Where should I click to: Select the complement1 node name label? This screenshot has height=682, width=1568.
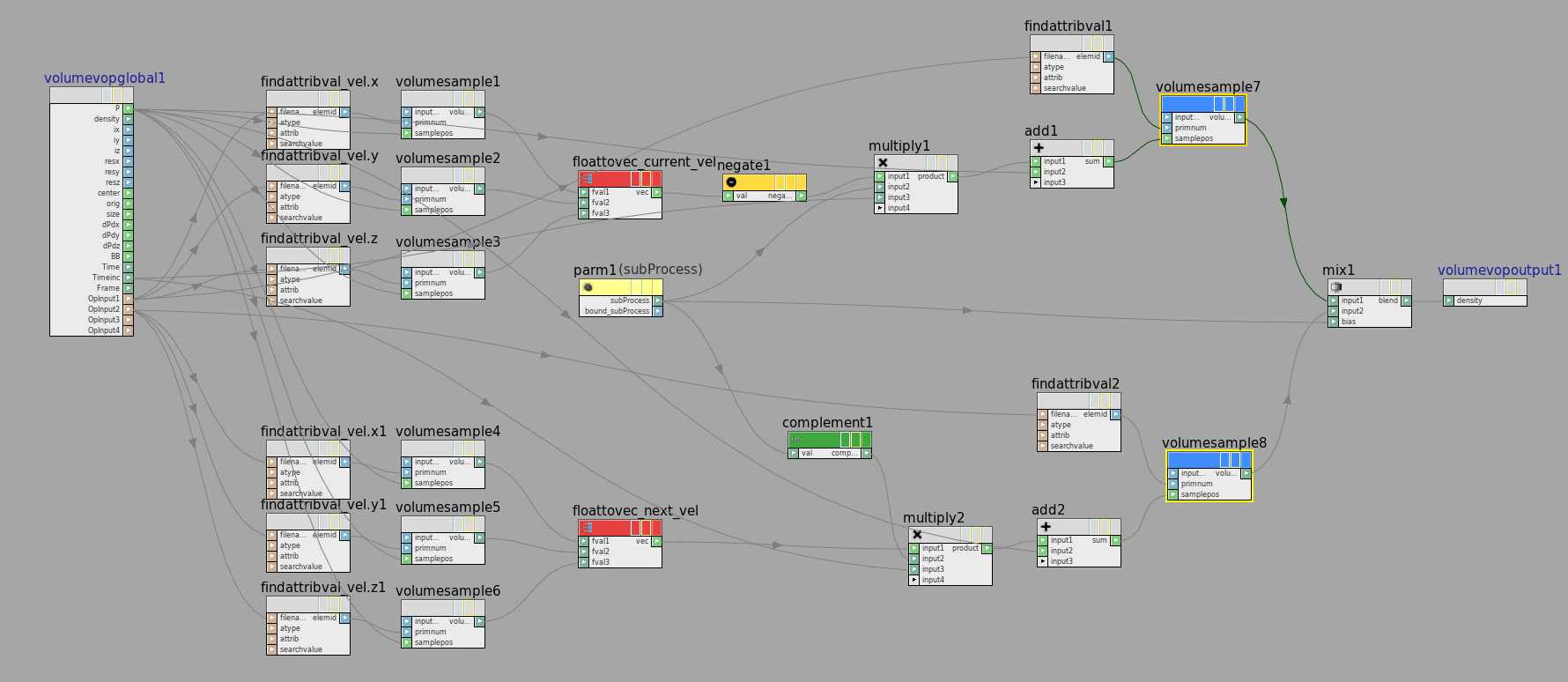coord(827,423)
